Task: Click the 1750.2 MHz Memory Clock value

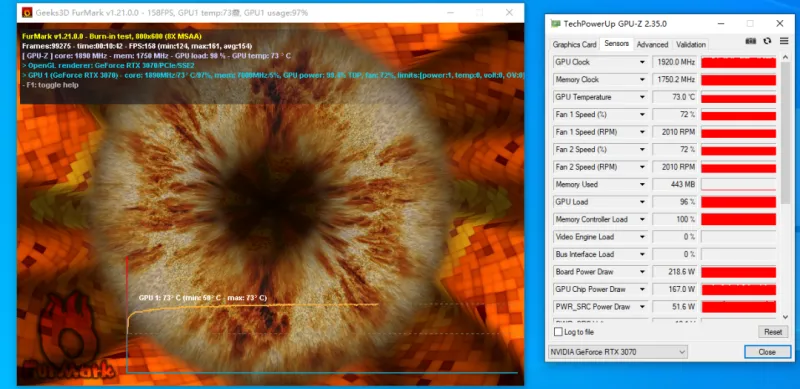Action: click(x=674, y=80)
